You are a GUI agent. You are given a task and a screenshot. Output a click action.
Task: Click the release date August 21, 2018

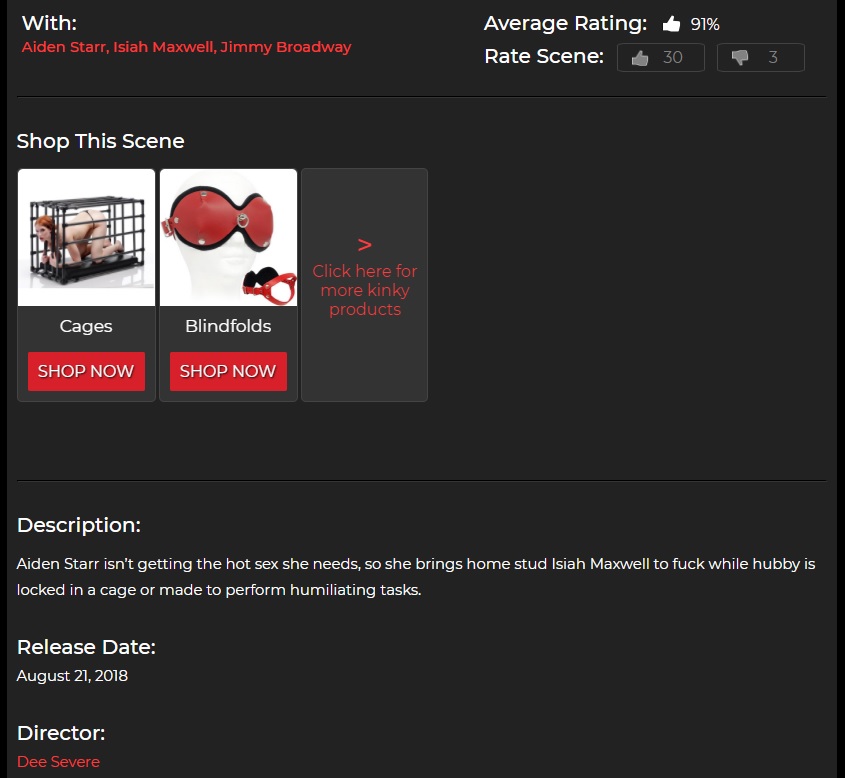click(72, 676)
